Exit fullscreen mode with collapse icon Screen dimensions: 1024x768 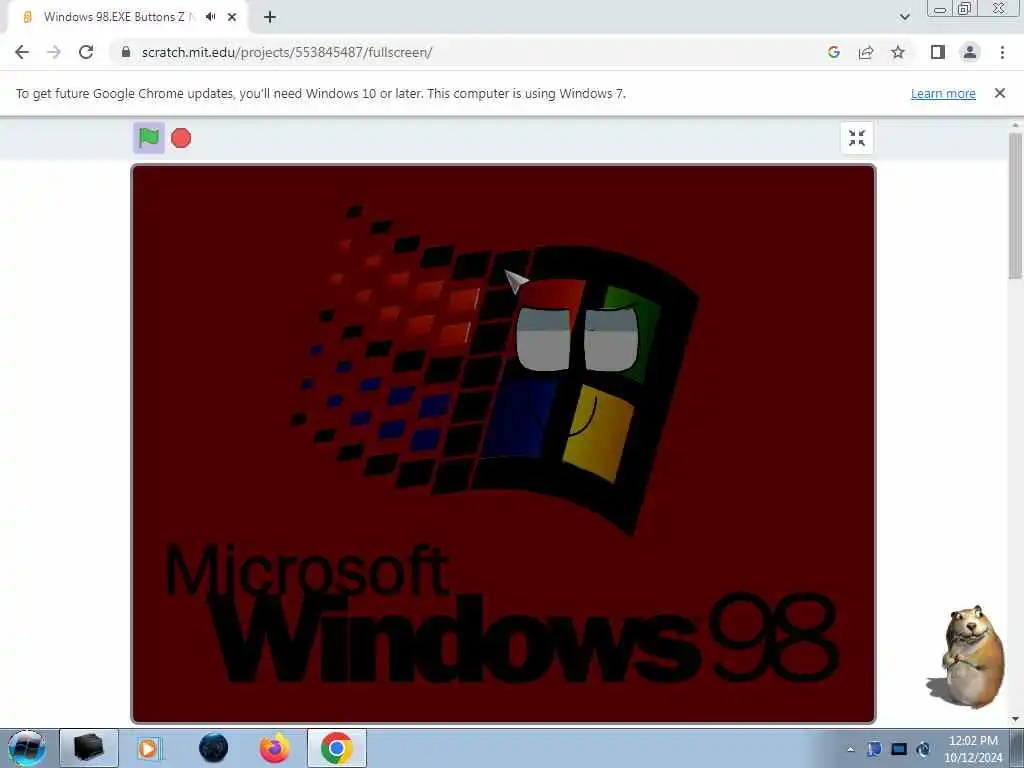click(857, 138)
